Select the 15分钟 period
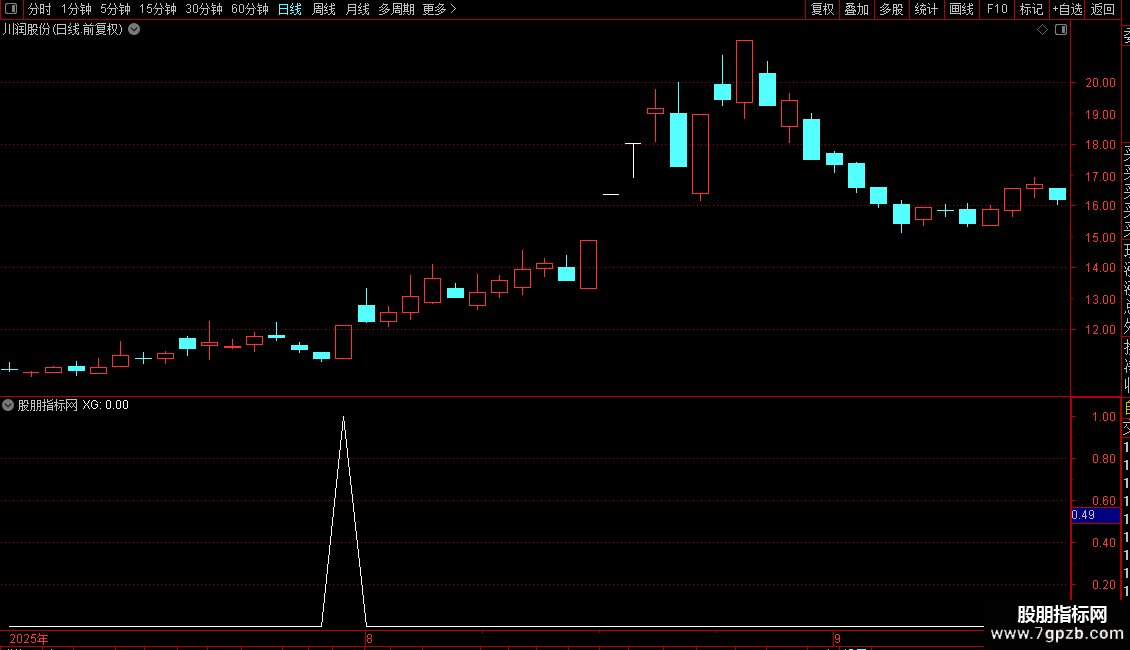Screen dimensions: 1130x650 [157, 9]
